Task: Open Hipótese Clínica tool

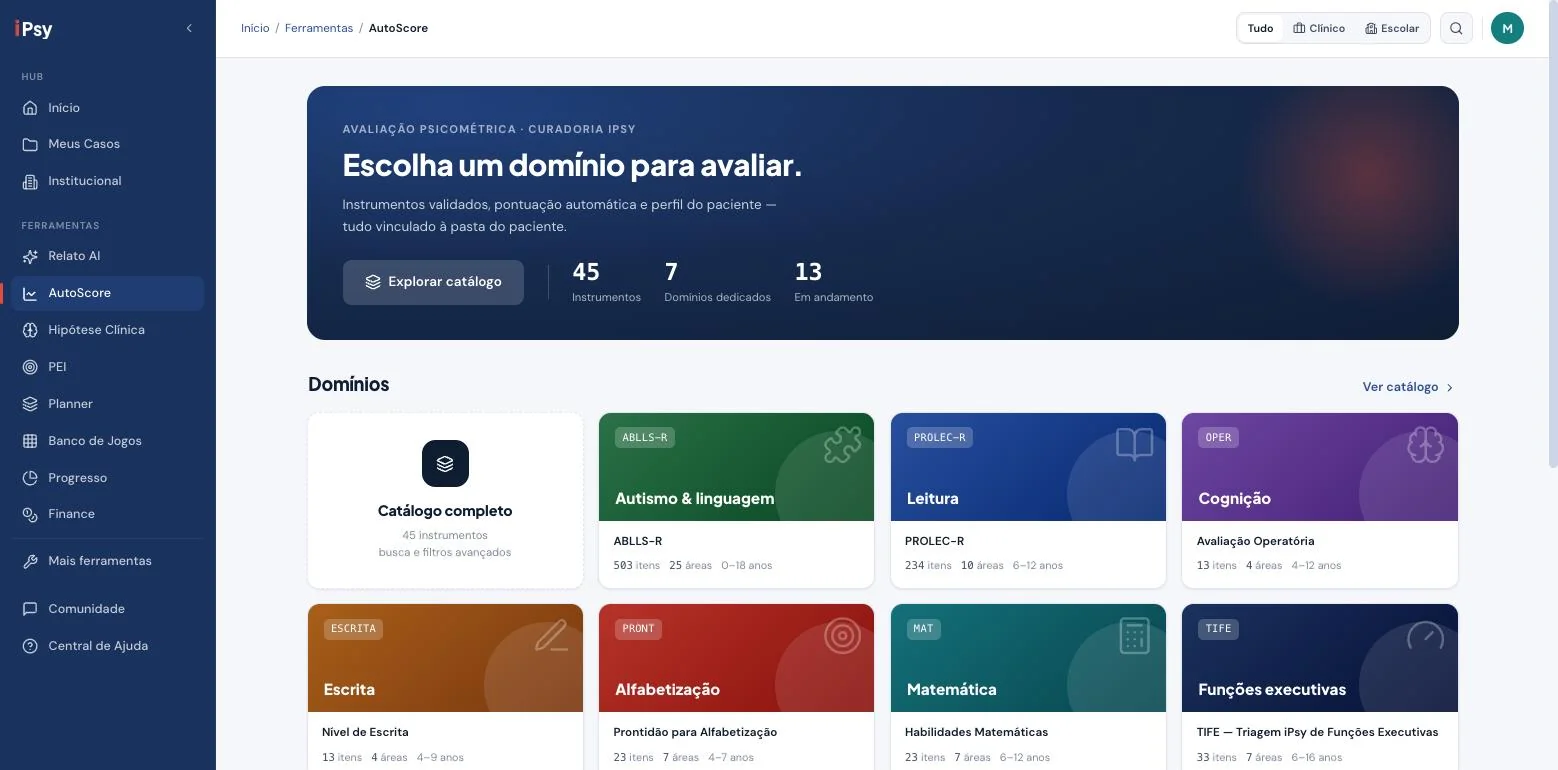Action: 108,330
